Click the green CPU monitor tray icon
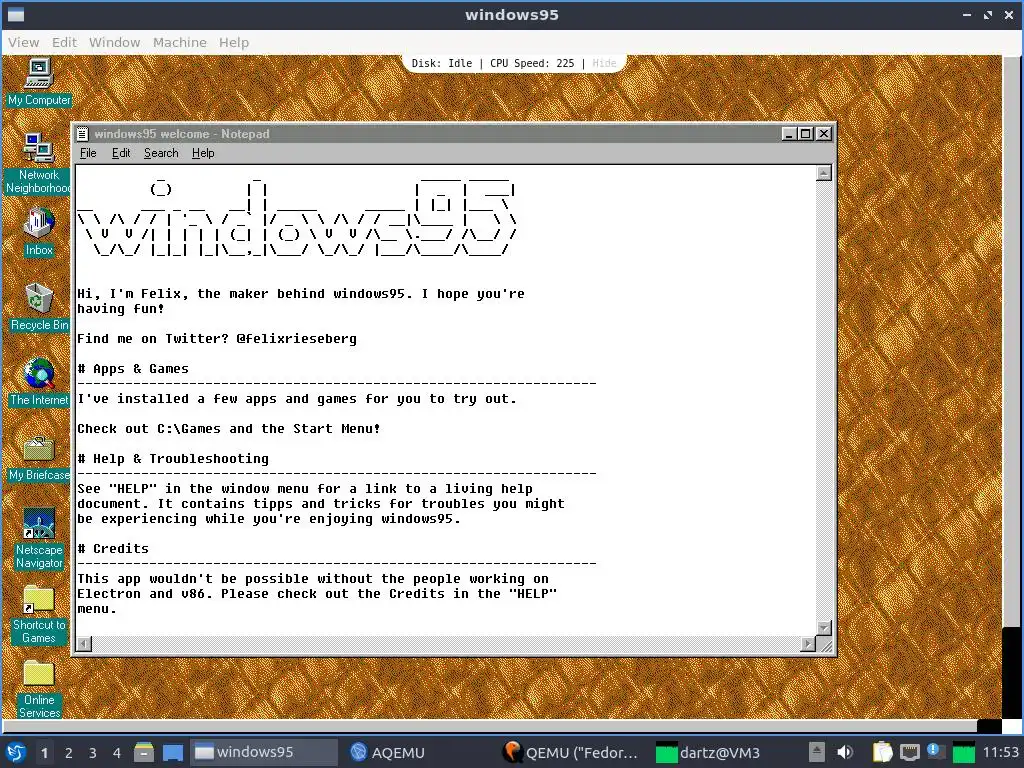This screenshot has height=768, width=1024. point(963,752)
